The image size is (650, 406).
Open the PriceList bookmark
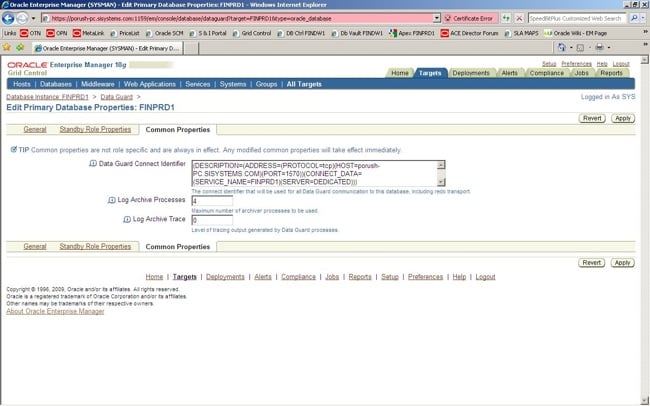point(125,33)
